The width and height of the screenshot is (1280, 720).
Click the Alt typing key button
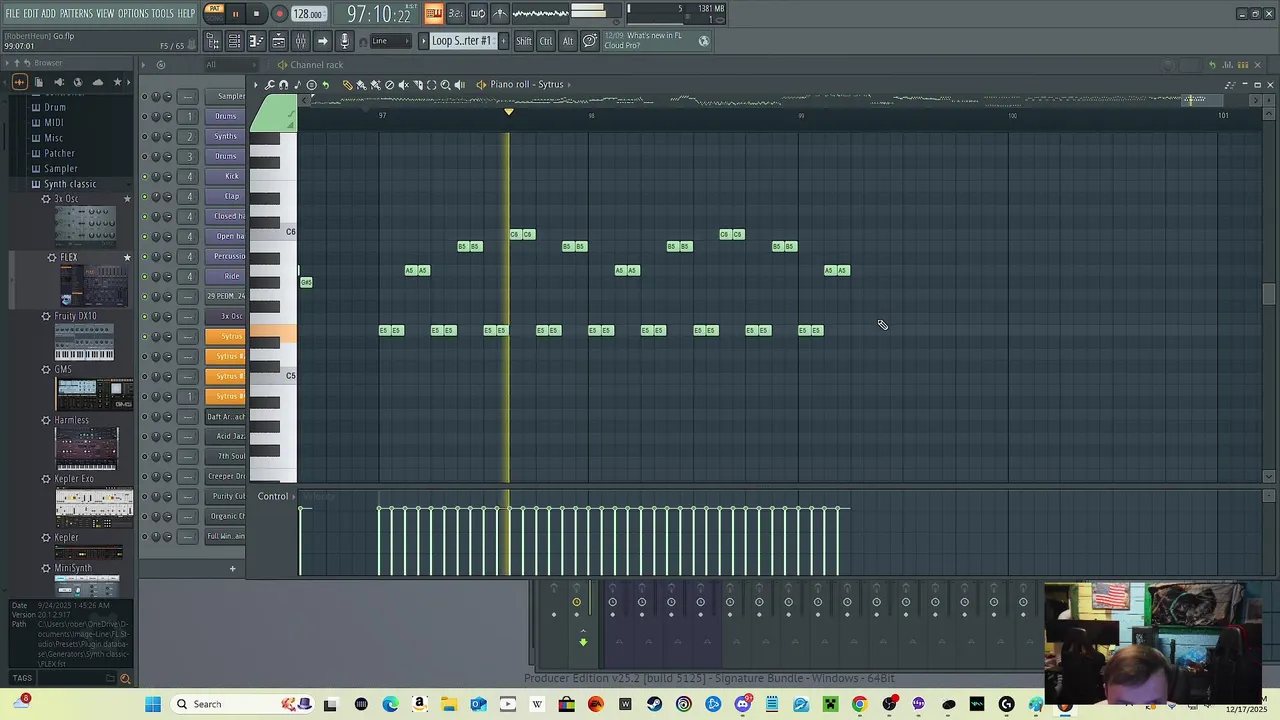568,41
